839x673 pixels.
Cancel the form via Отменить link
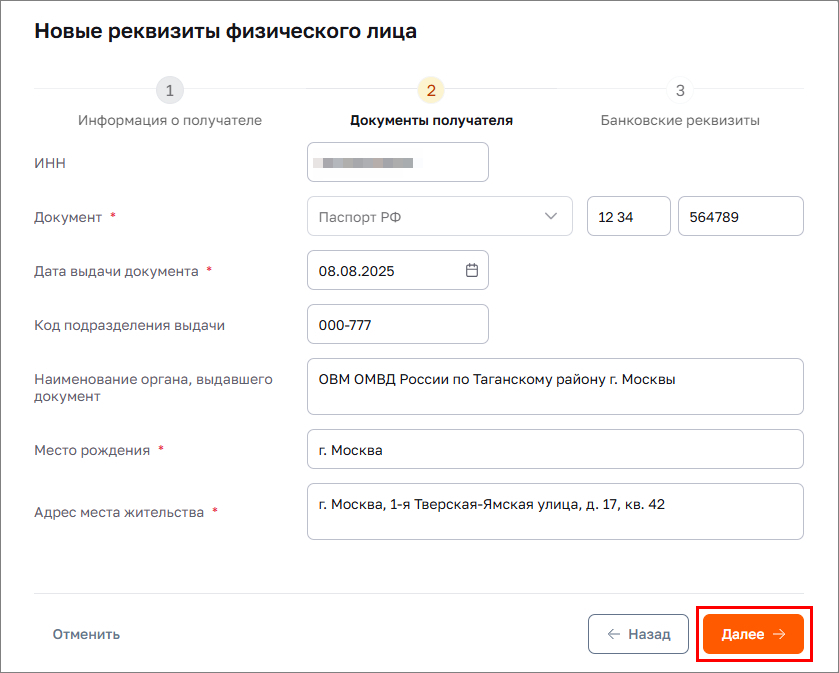pos(86,633)
